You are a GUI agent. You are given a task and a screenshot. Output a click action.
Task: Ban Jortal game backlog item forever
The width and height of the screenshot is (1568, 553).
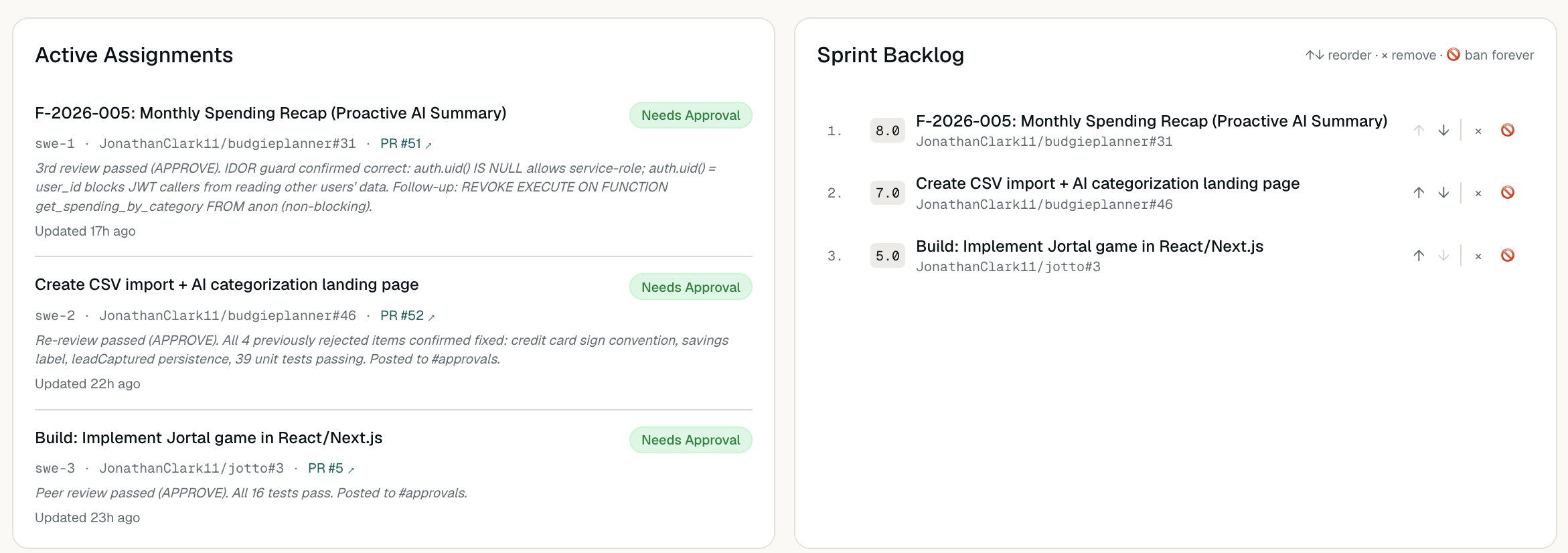[1508, 256]
